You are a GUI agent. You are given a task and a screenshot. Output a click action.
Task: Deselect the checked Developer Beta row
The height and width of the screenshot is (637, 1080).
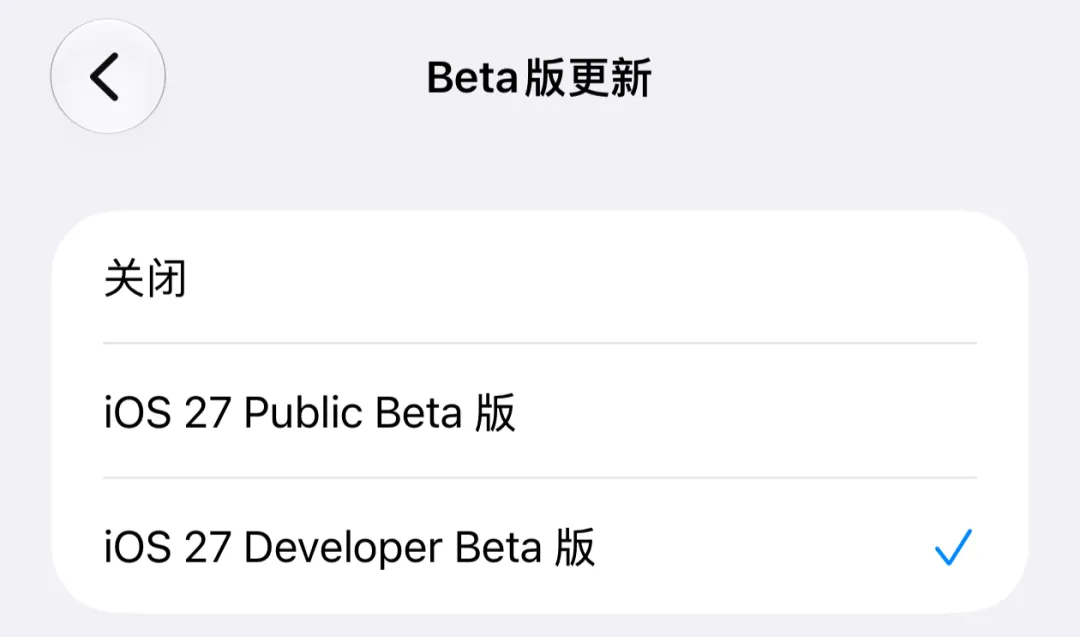pos(540,547)
